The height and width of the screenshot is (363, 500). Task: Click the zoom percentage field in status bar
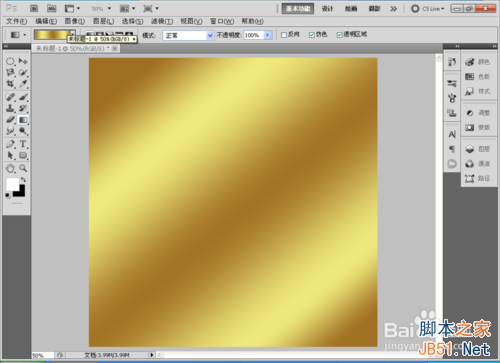42,356
